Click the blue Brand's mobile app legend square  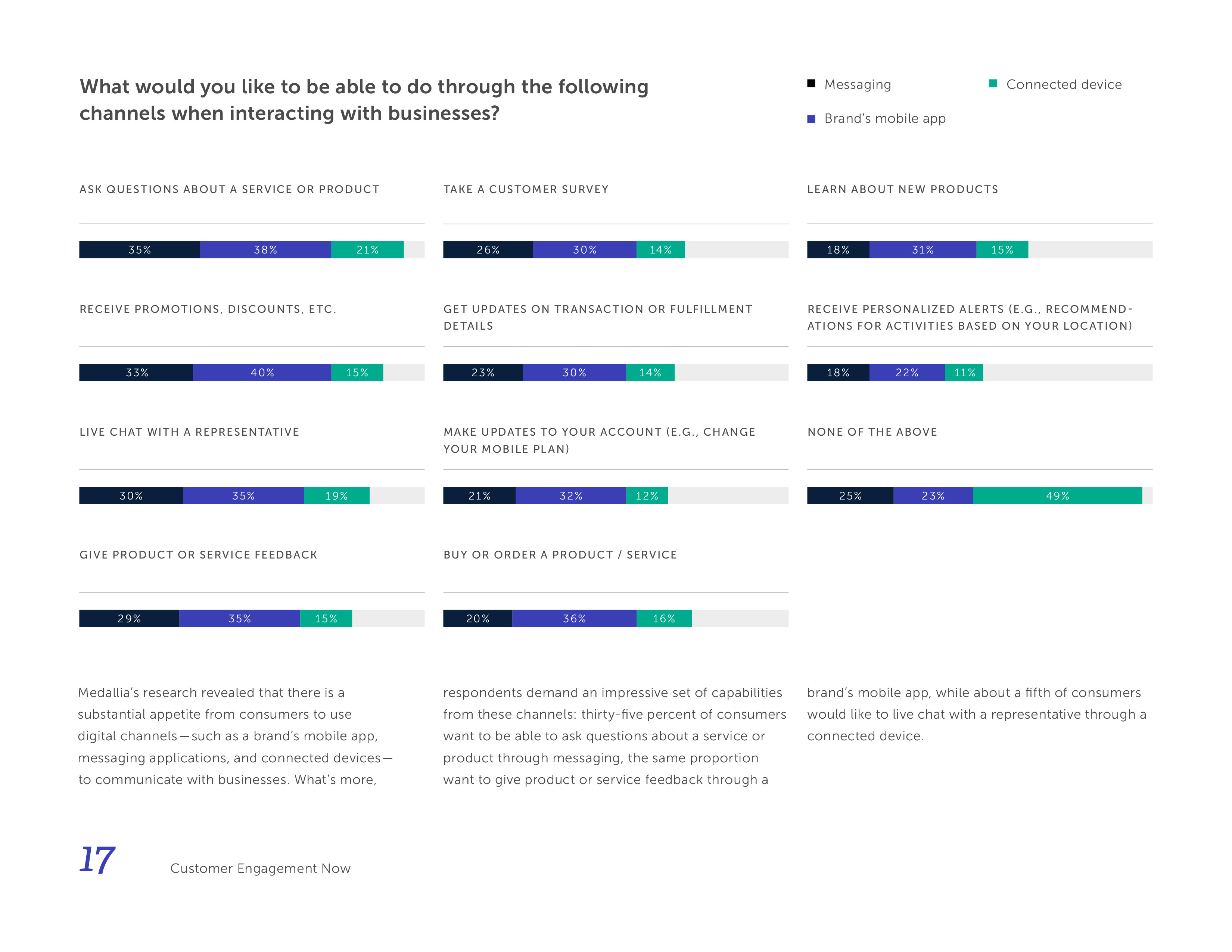(x=811, y=118)
